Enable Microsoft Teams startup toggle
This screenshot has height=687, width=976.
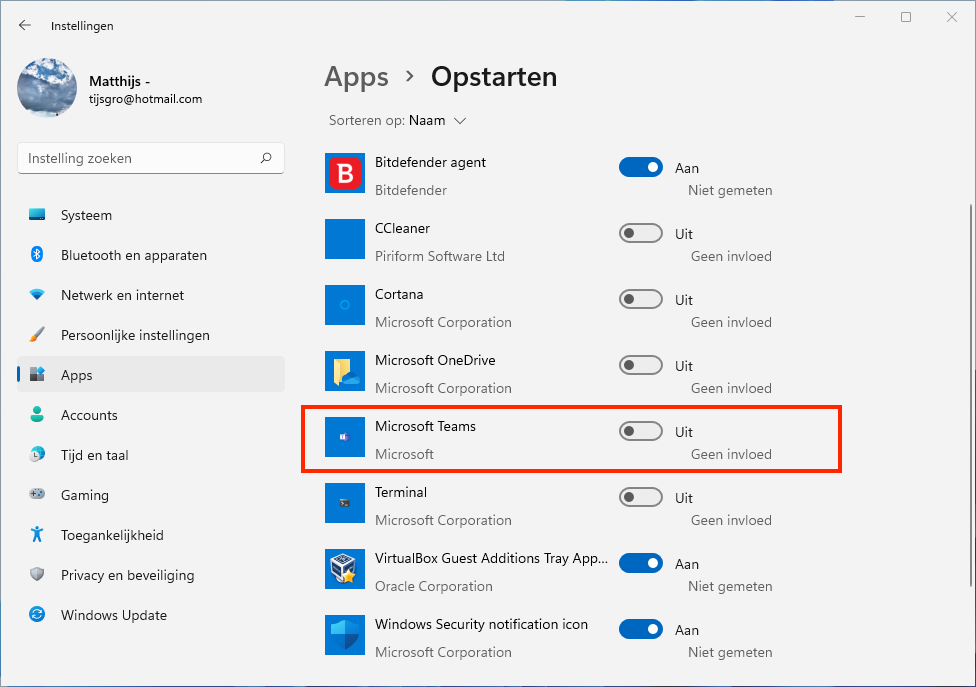[641, 431]
